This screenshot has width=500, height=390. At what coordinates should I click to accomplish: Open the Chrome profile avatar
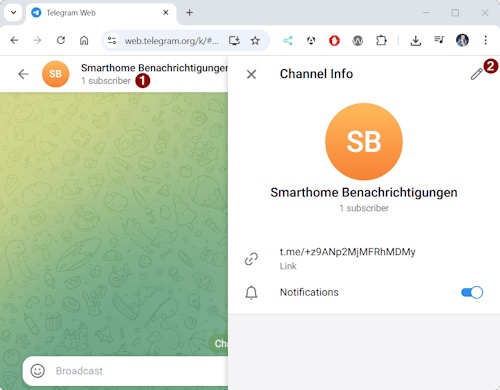pos(462,40)
